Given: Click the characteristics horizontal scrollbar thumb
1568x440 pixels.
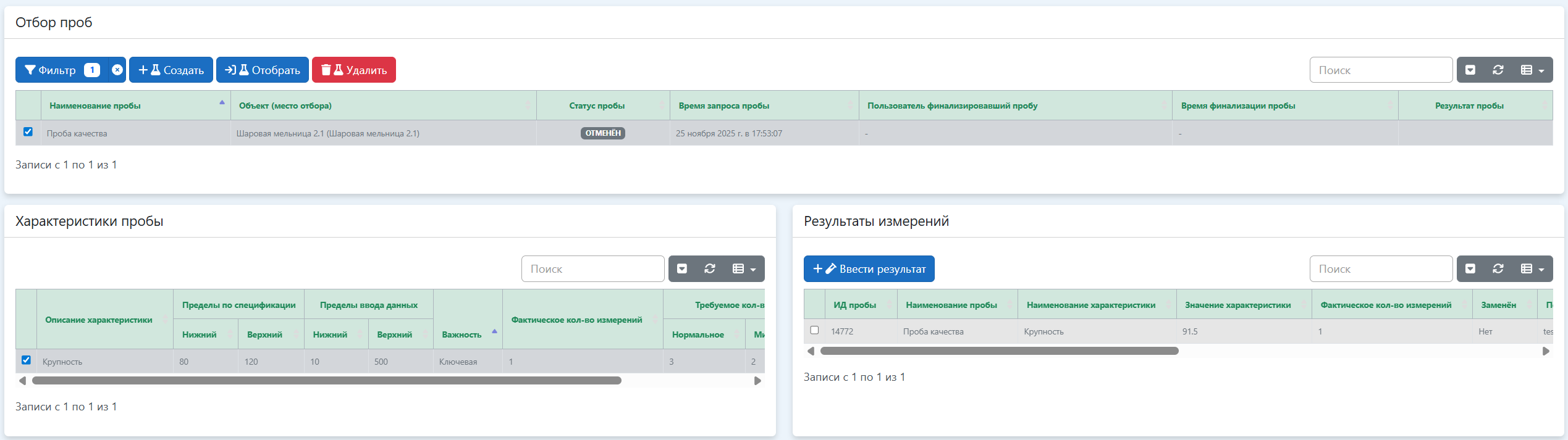Looking at the screenshot, I should pyautogui.click(x=326, y=381).
